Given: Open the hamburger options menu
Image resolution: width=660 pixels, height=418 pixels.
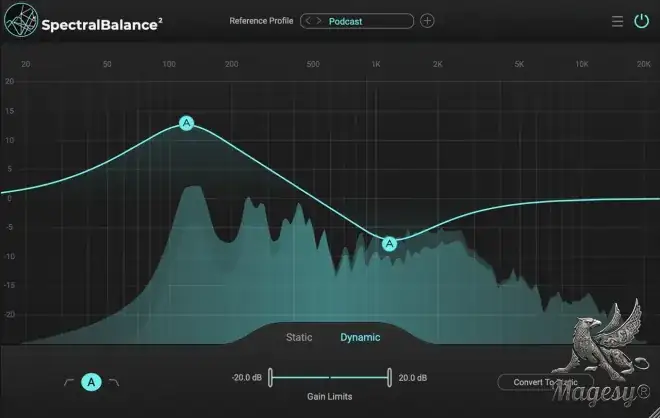Looking at the screenshot, I should click(617, 21).
